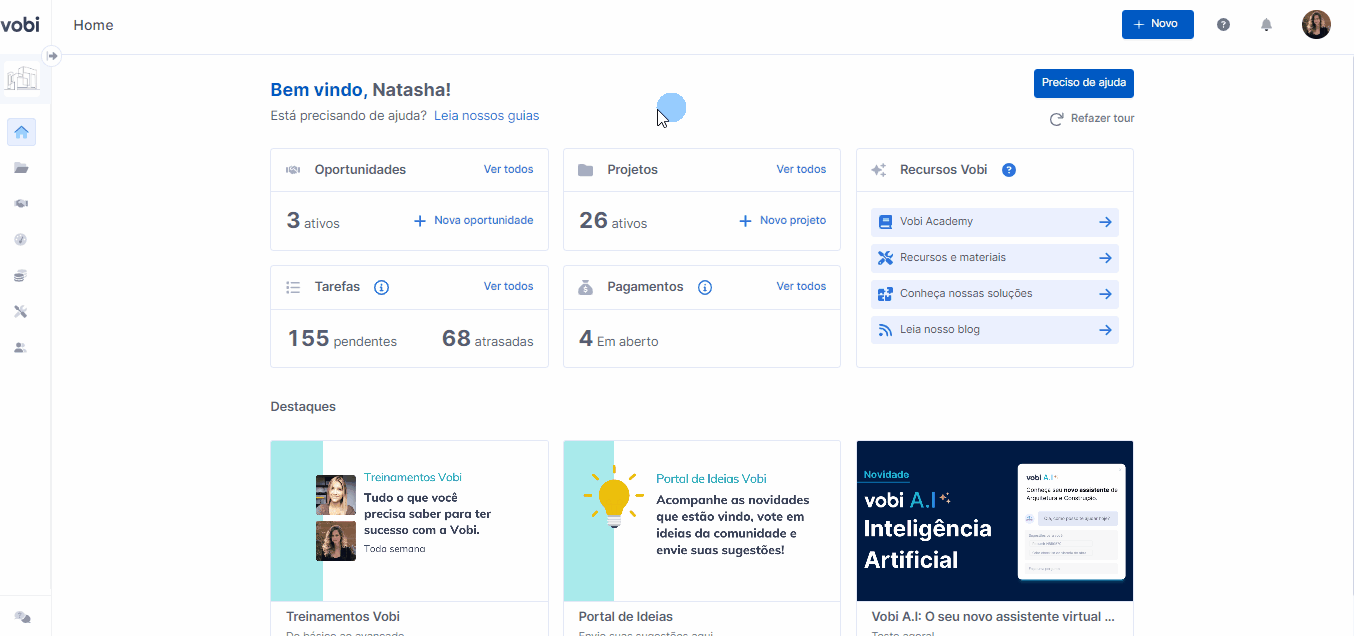Viewport: 1354px width, 636px height.
Task: Open the user profile avatar
Action: pos(1316,25)
